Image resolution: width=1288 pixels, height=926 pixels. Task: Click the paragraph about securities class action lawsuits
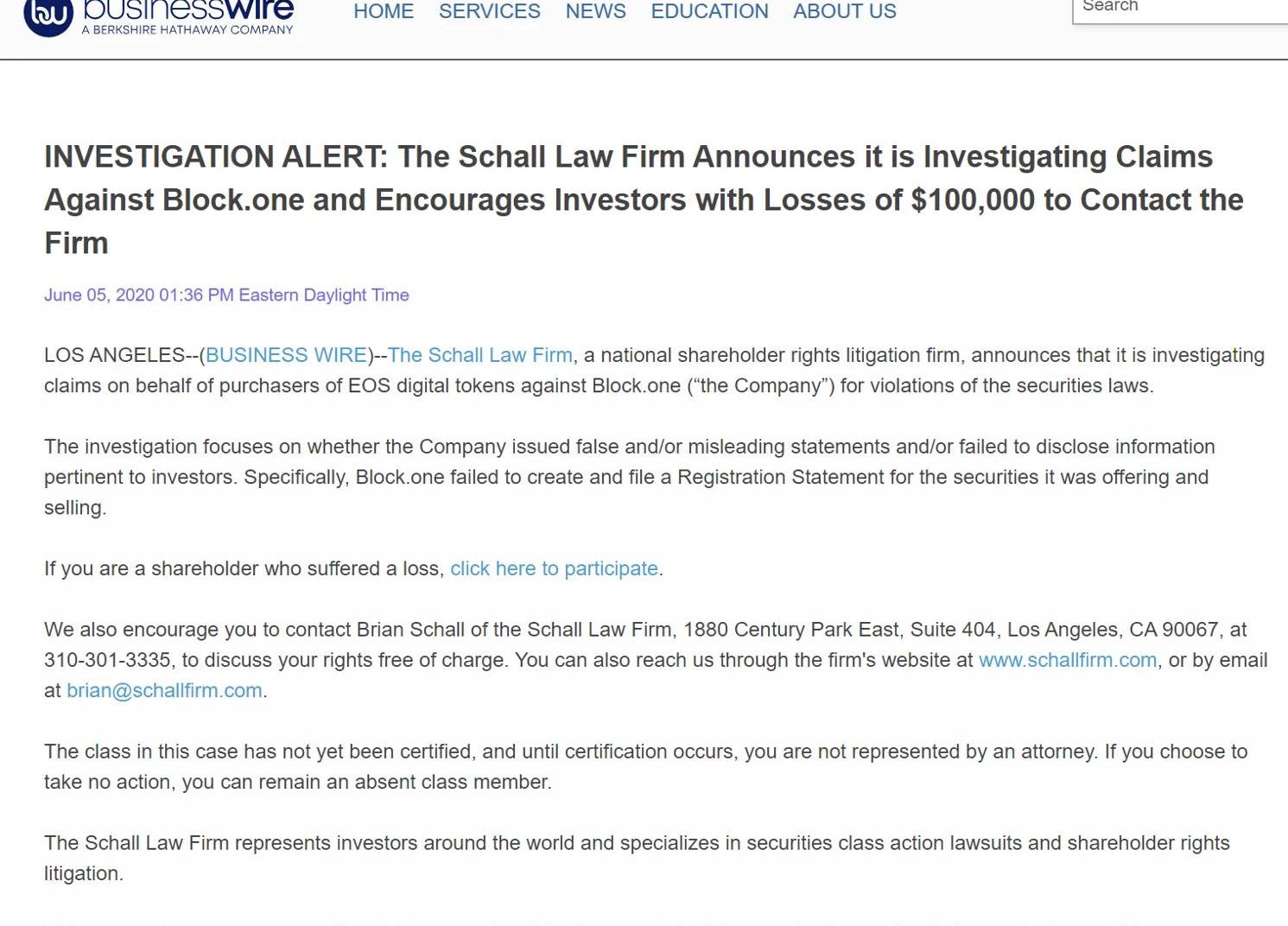coord(637,858)
